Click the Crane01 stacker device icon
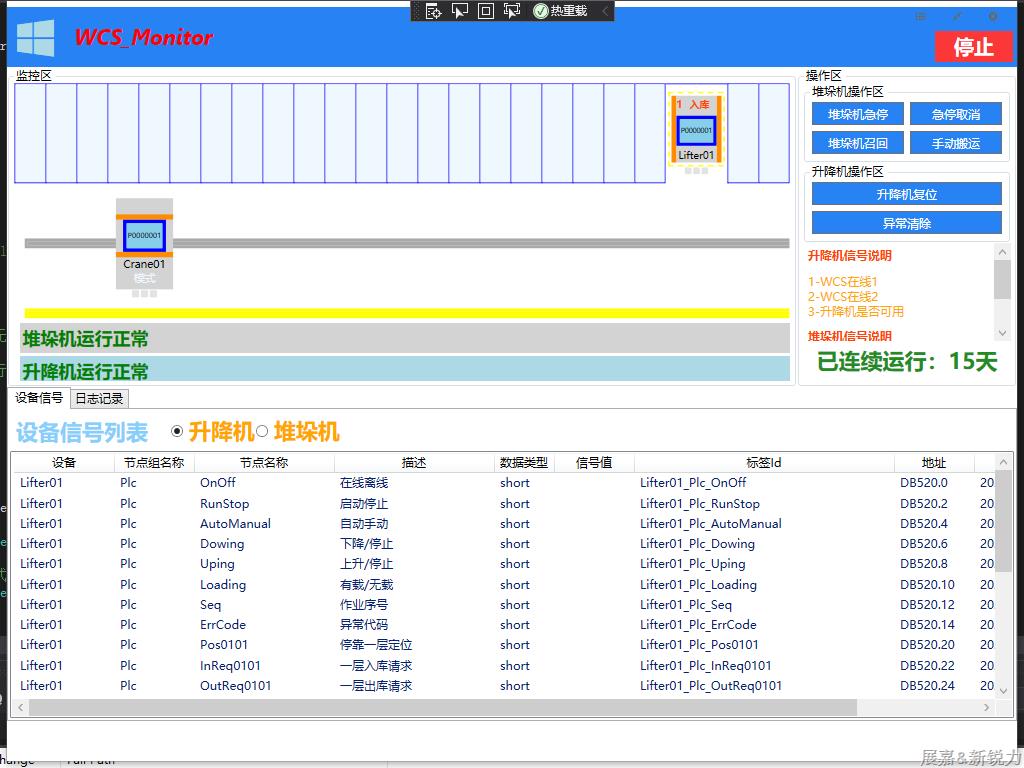Screen dimensions: 1024x768 [x=144, y=236]
